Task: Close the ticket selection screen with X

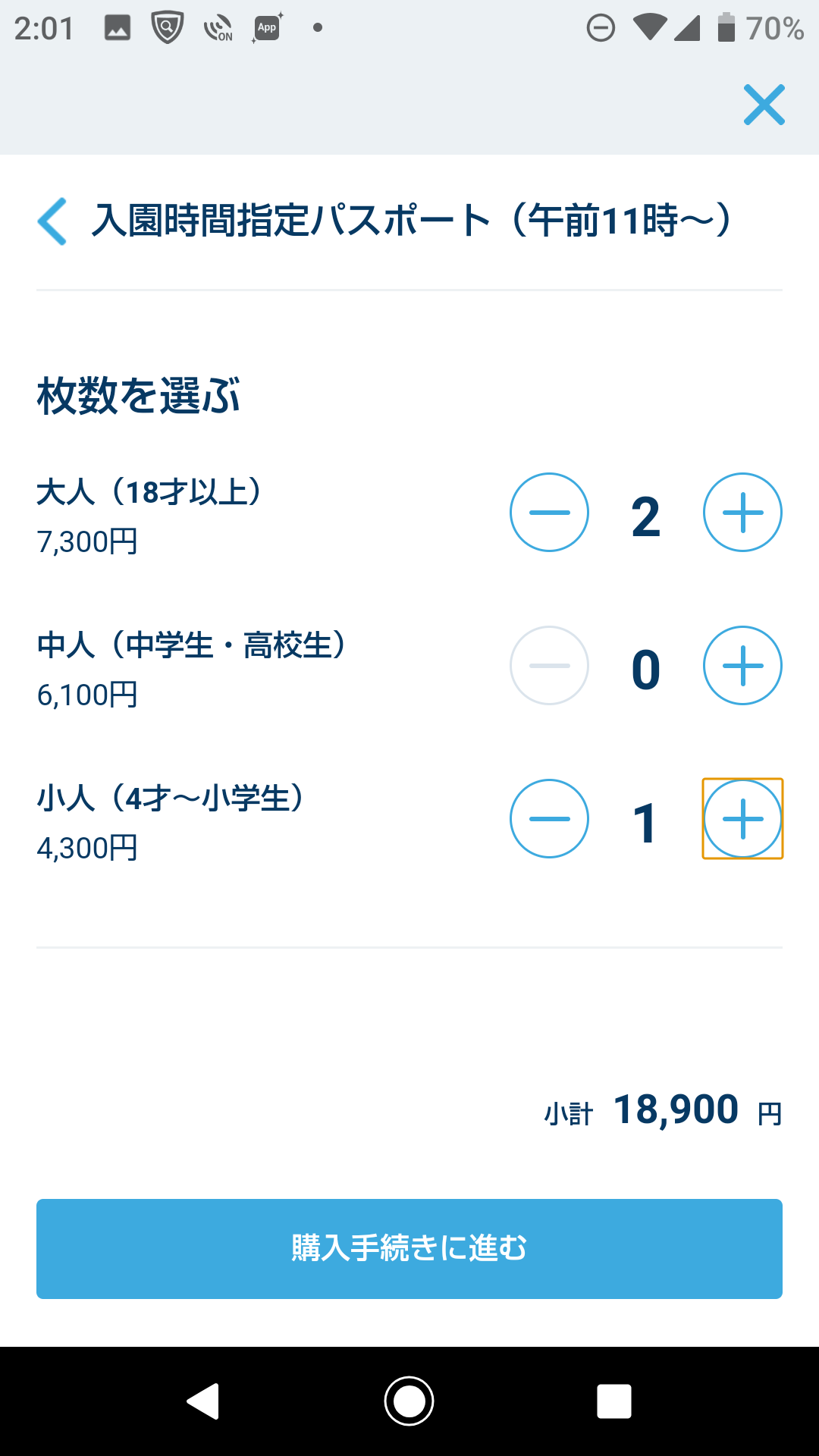Action: (x=764, y=105)
